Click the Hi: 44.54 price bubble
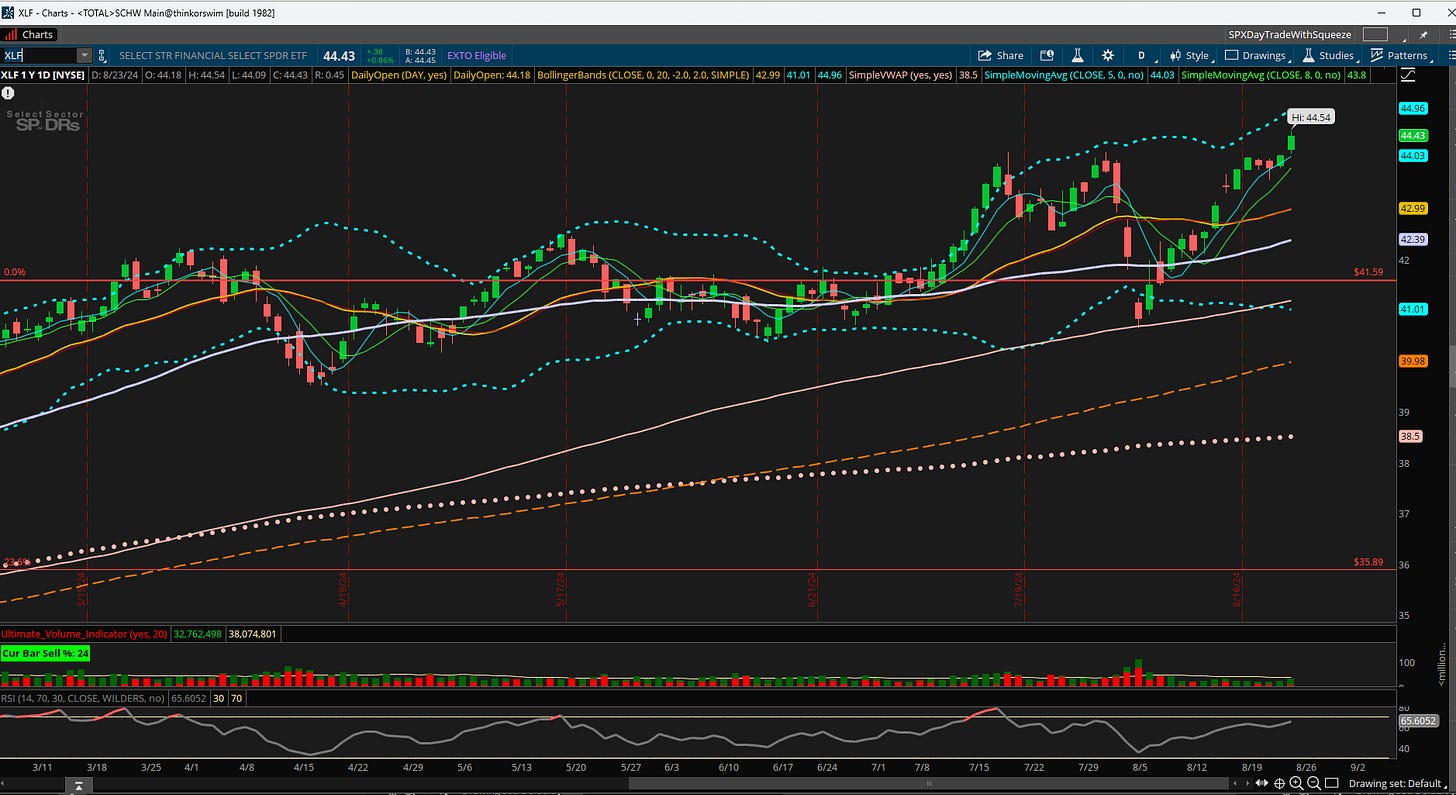The width and height of the screenshot is (1456, 795). (x=1310, y=117)
